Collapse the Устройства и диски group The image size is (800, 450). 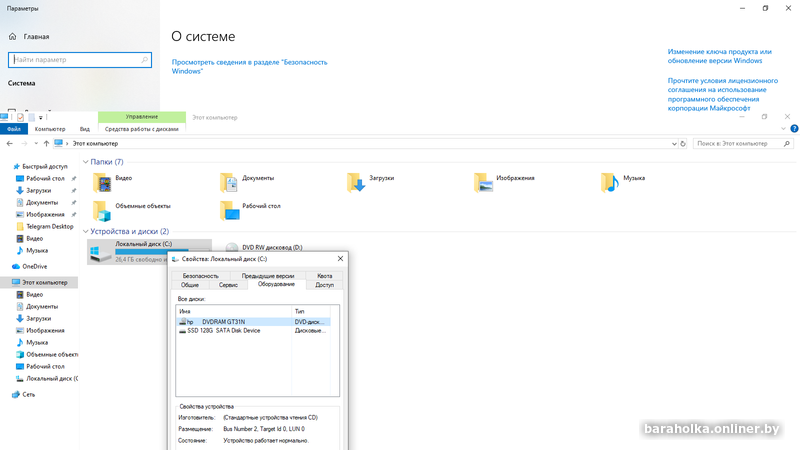(x=86, y=232)
